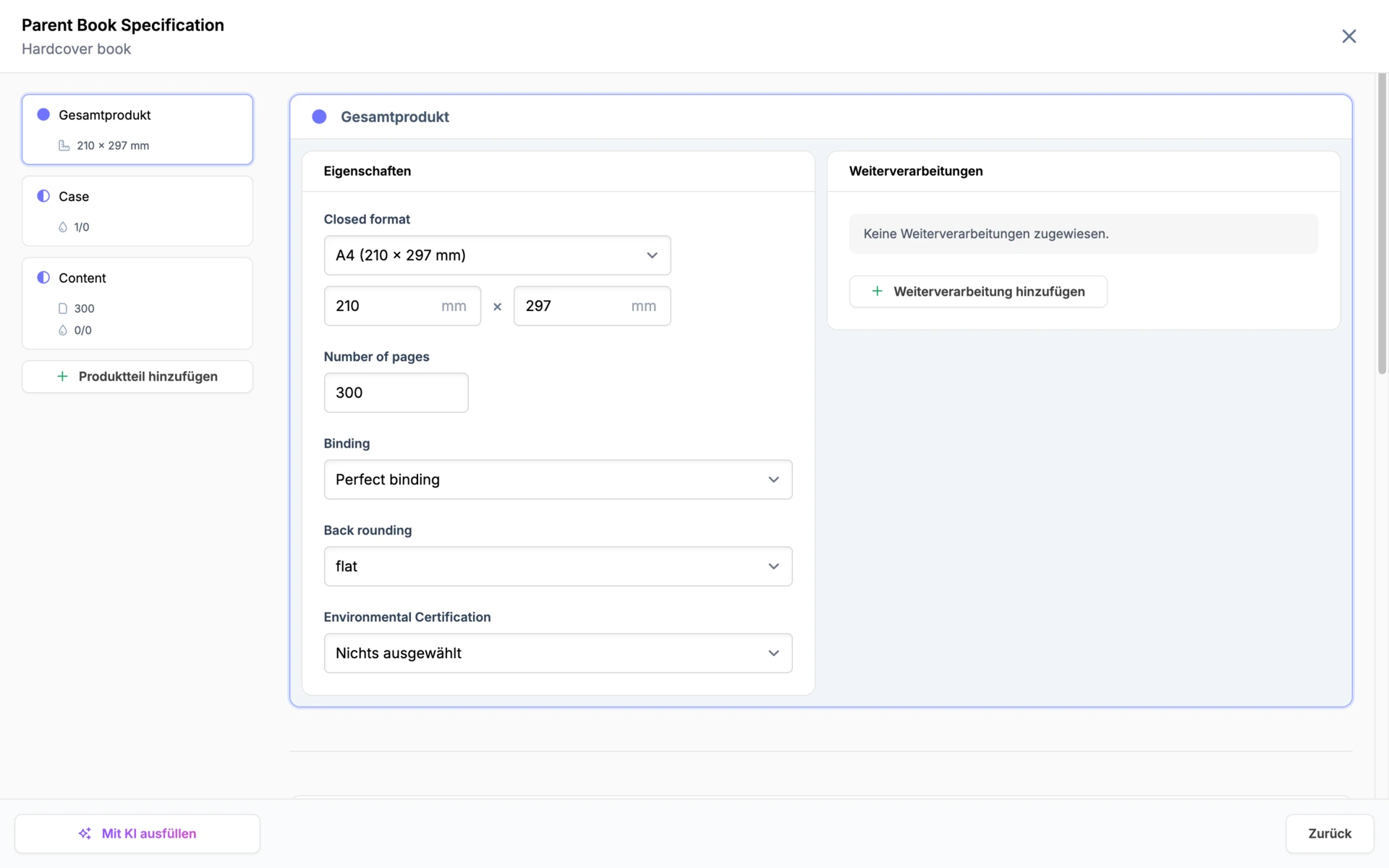Expand the Binding dropdown showing Perfect binding
Image resolution: width=1389 pixels, height=868 pixels.
pos(558,480)
